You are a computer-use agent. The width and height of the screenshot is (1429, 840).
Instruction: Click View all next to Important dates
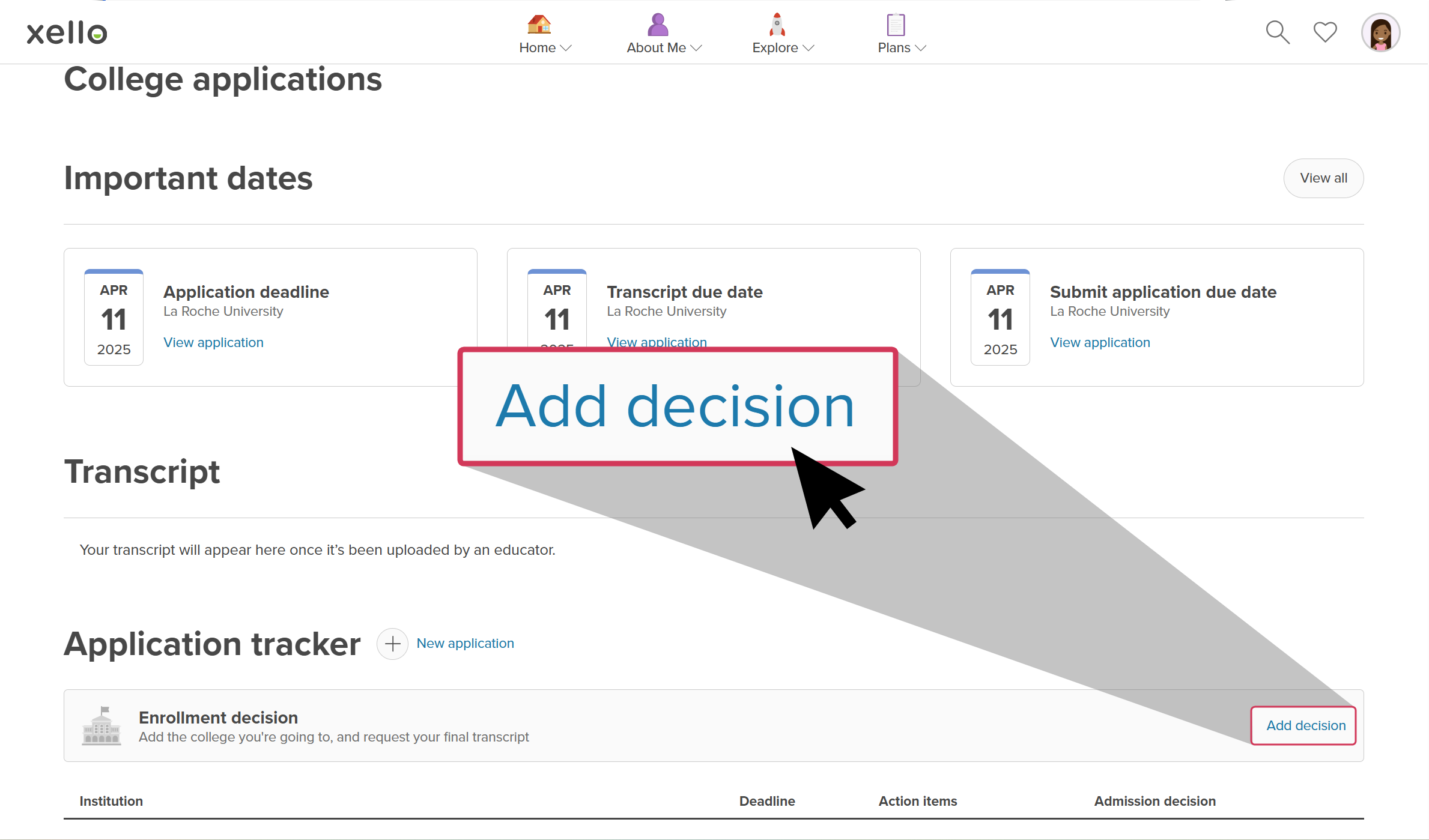1323,178
